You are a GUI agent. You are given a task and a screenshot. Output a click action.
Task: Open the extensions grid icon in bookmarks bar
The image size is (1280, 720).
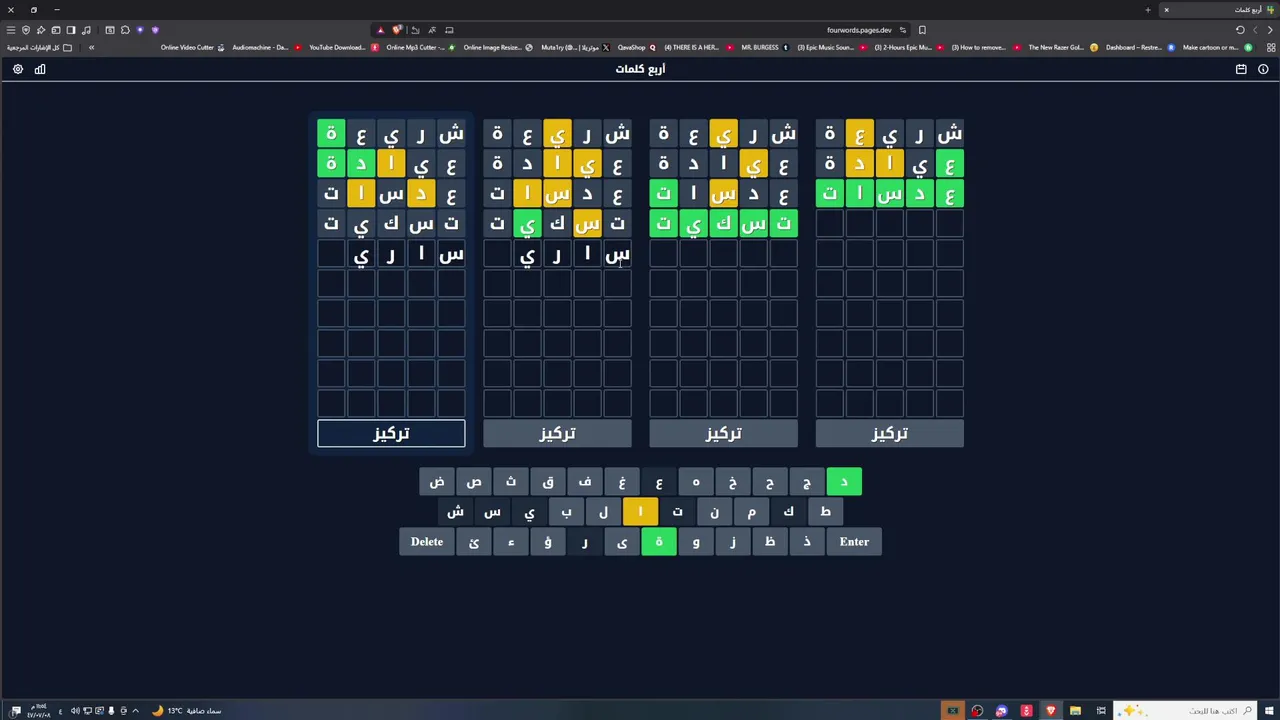point(1271,47)
